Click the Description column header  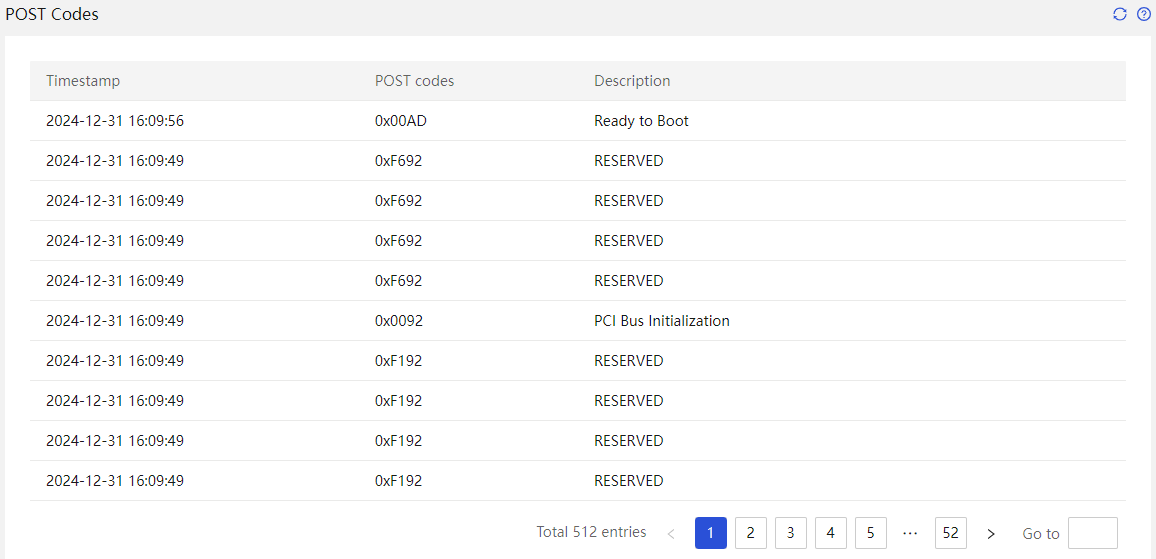pyautogui.click(x=633, y=81)
